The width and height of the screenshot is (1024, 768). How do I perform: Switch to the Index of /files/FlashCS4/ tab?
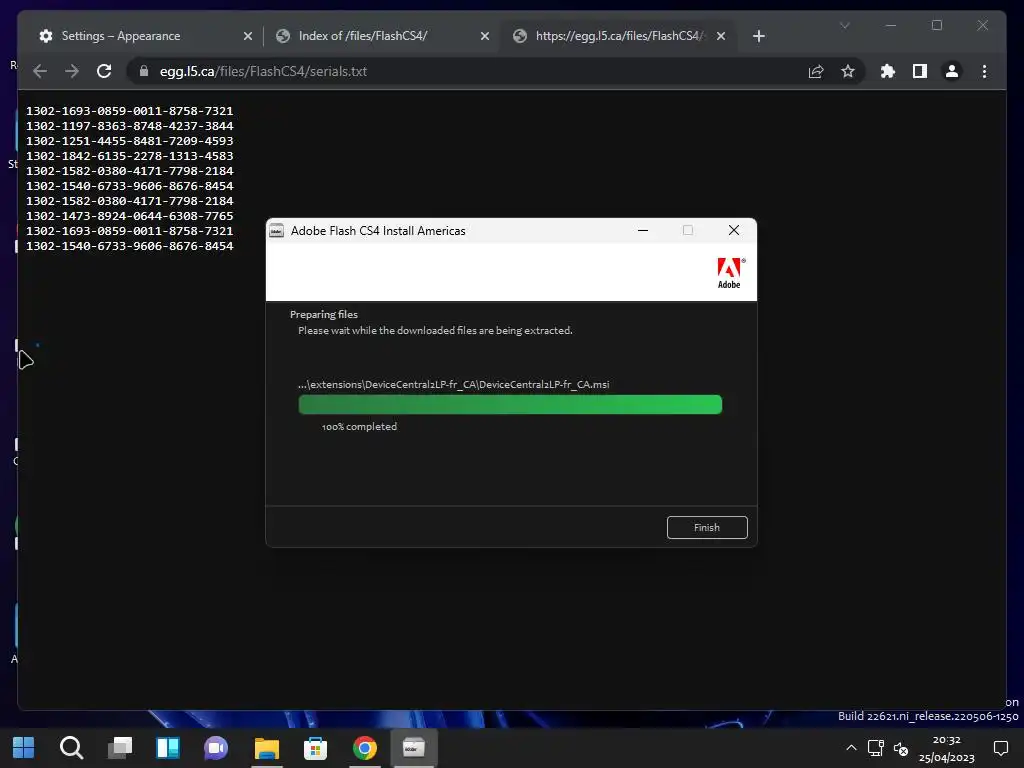383,36
